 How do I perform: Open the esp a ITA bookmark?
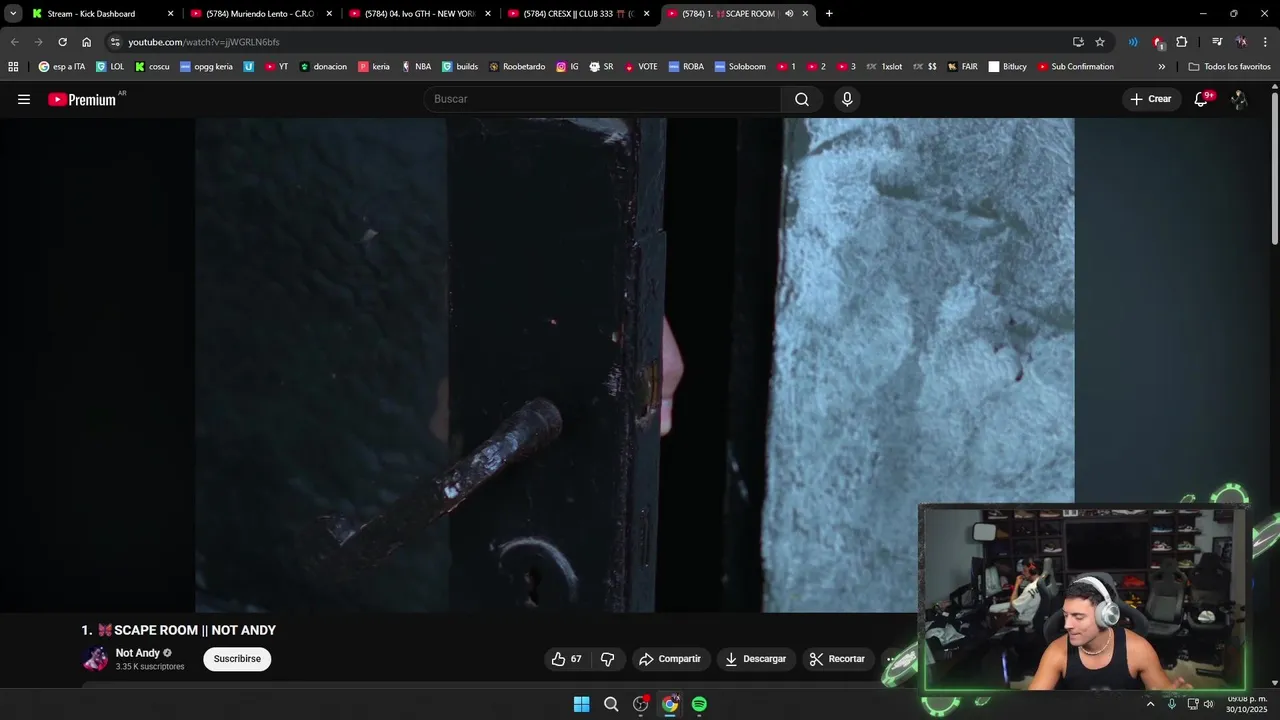[x=62, y=67]
